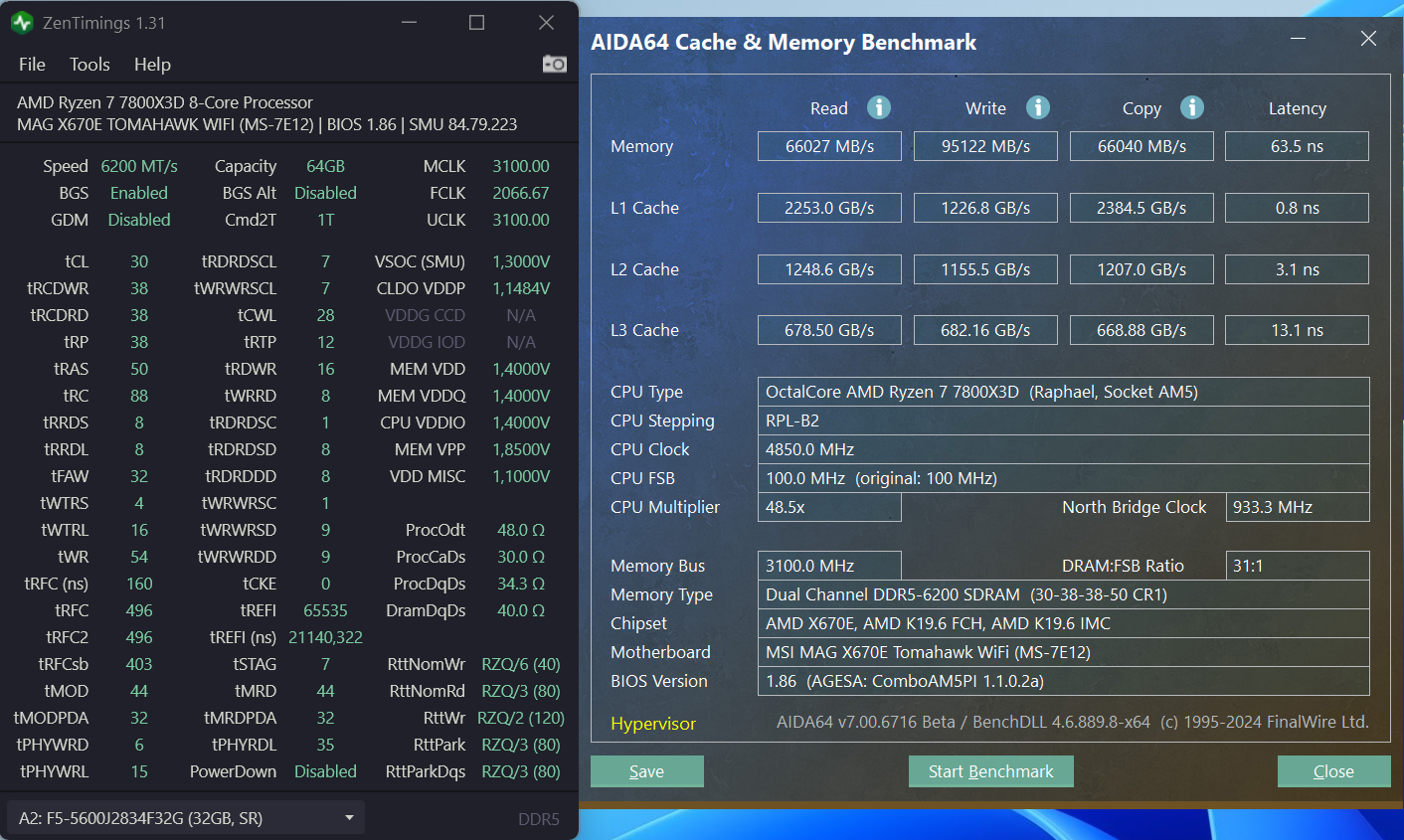The image size is (1404, 840).
Task: Click the ProcOdt value 48.0 Ω
Action: 521,530
